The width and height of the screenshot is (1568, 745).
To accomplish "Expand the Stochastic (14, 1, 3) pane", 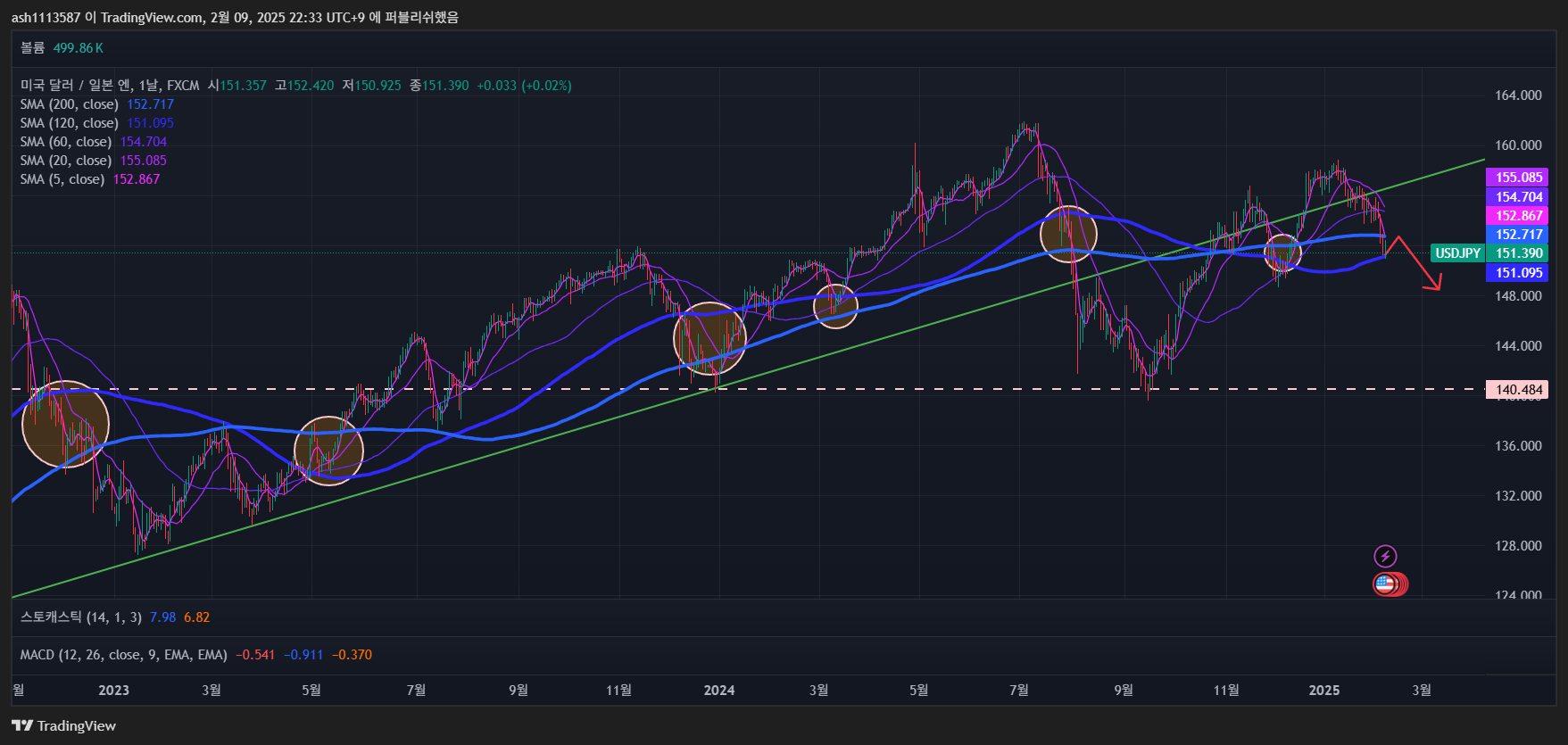I will click(80, 617).
